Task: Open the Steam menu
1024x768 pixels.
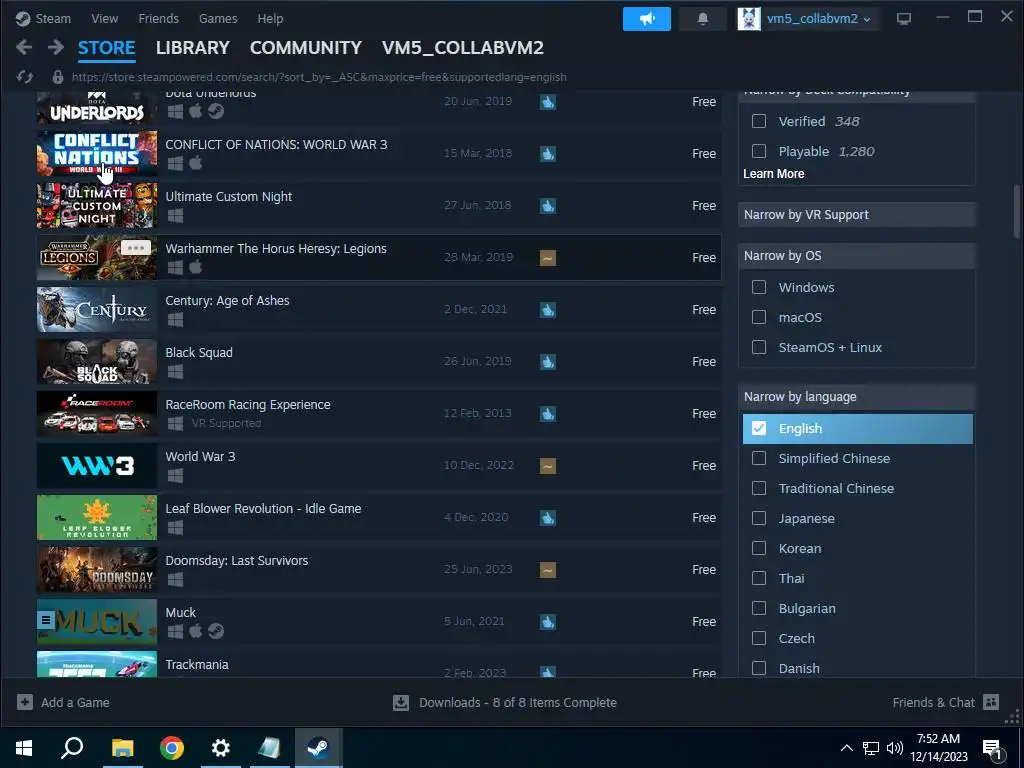Action: [x=44, y=18]
